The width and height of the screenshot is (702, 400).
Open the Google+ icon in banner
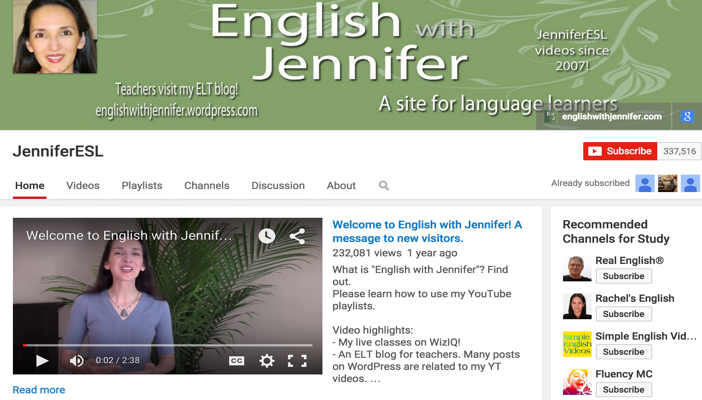(x=687, y=116)
